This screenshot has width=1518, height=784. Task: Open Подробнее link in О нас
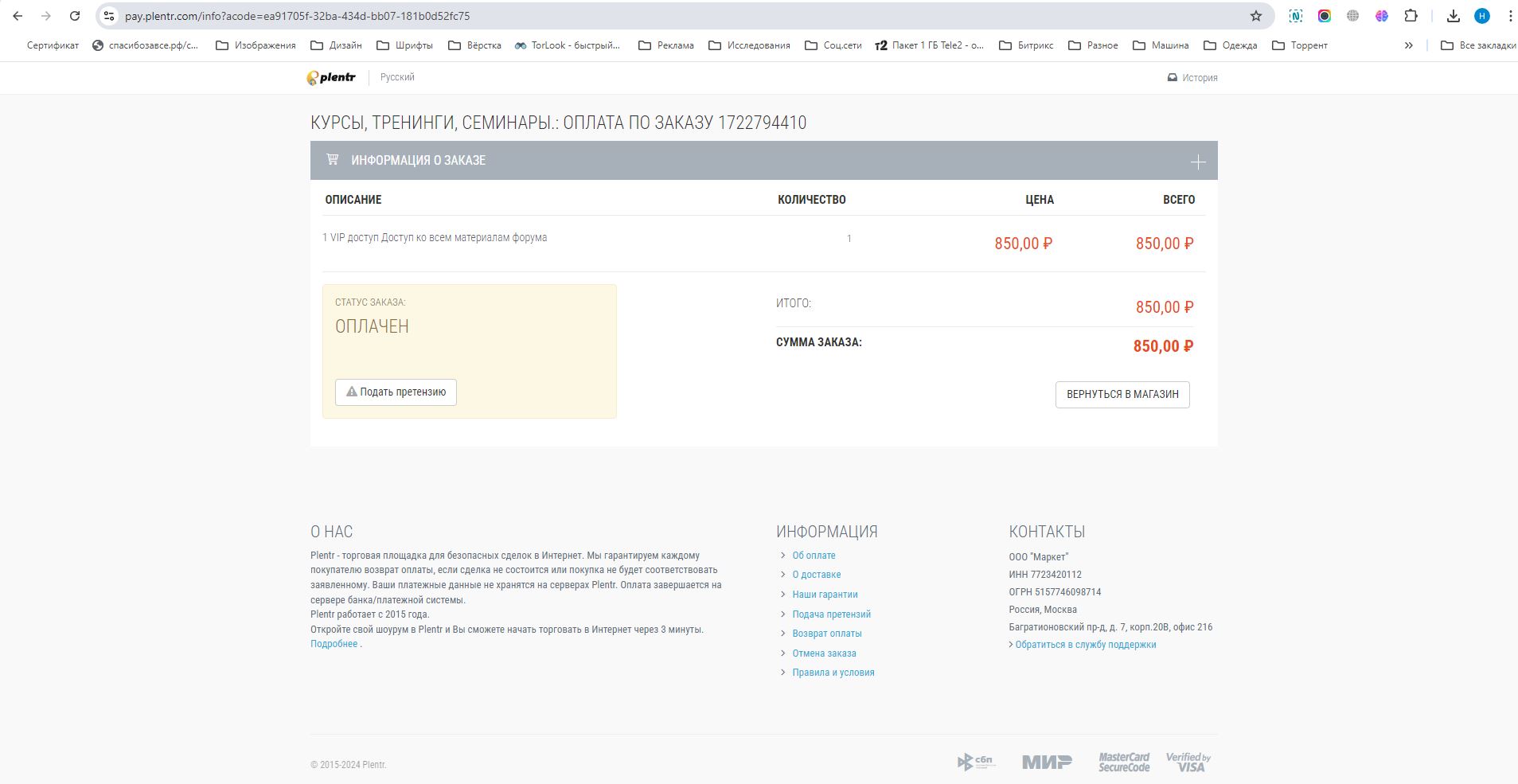[x=334, y=644]
